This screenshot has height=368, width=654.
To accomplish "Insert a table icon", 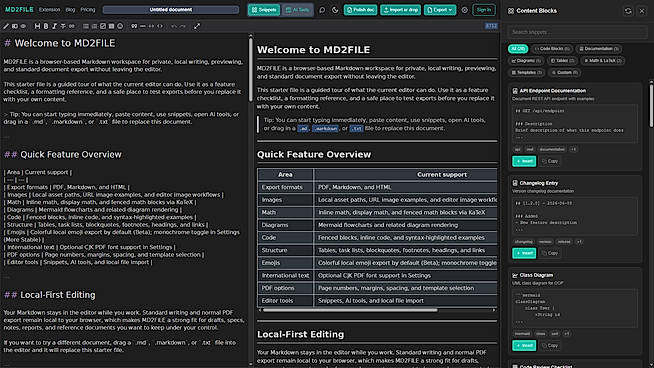I will (111, 26).
